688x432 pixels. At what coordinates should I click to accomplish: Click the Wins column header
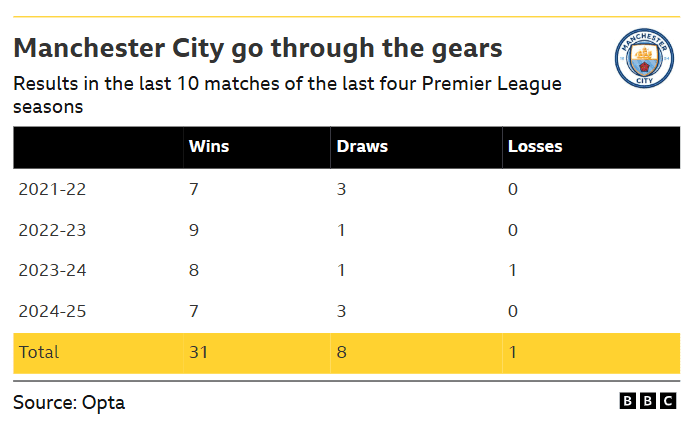208,146
